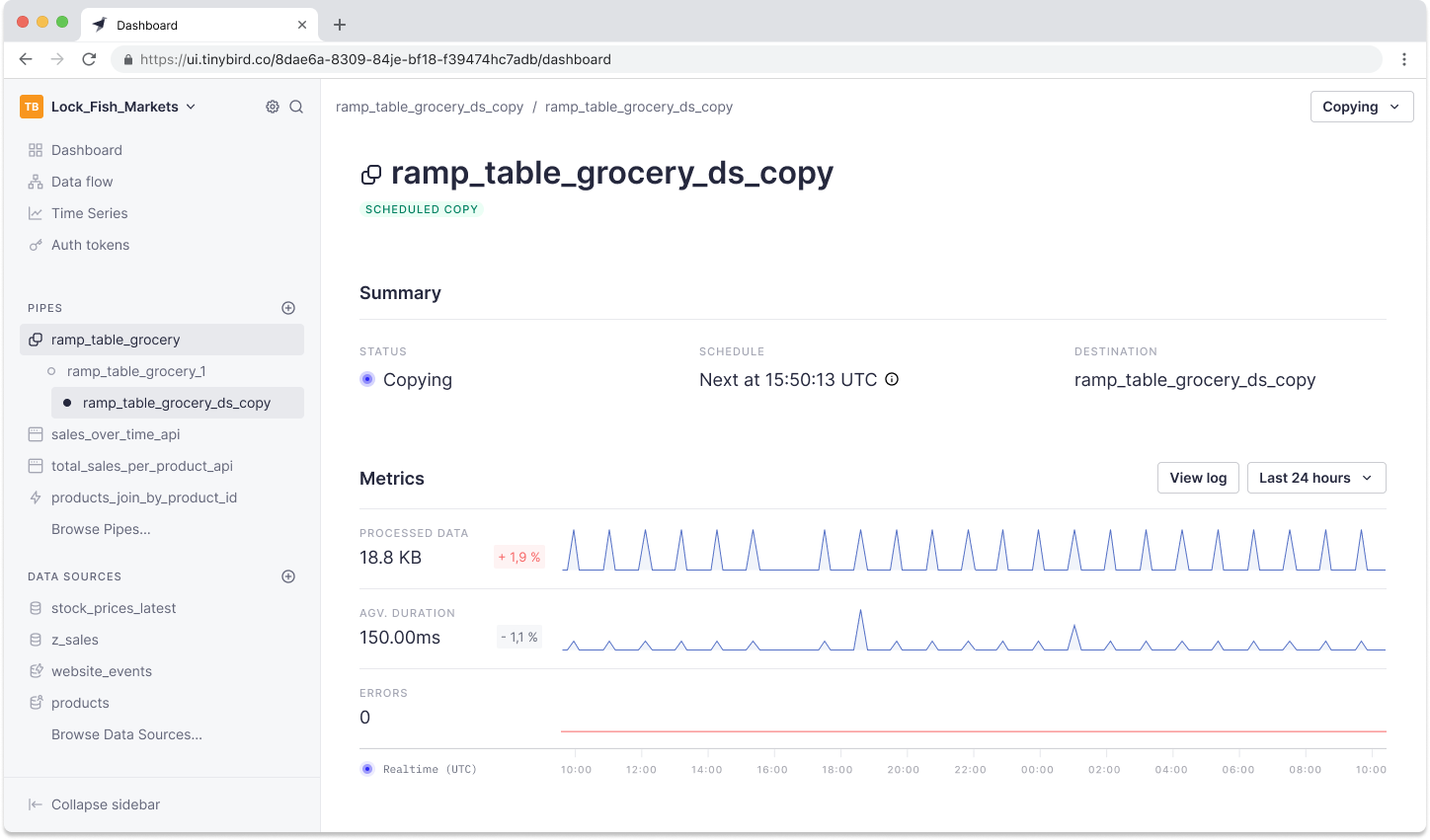Image resolution: width=1430 pixels, height=840 pixels.
Task: Open the browser three-dot menu
Action: click(1403, 59)
